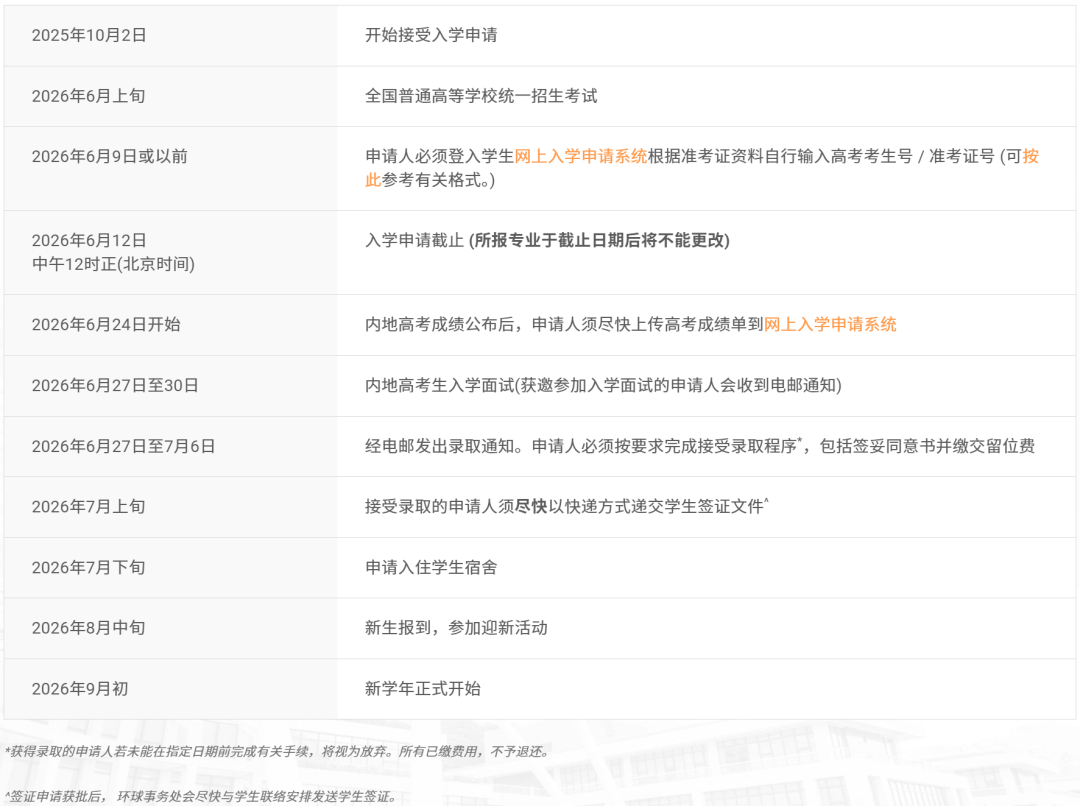
Task: Click the text 中午12时正(北京时间)
Action: coord(113,264)
